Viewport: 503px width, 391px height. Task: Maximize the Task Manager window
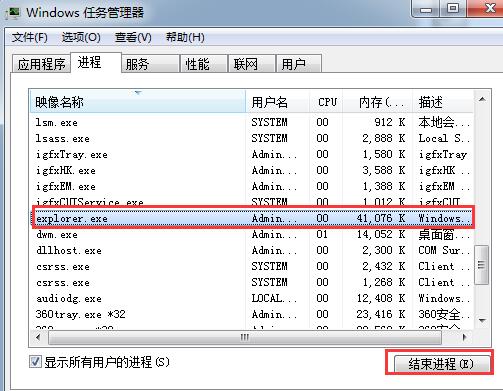pyautogui.click(x=453, y=8)
